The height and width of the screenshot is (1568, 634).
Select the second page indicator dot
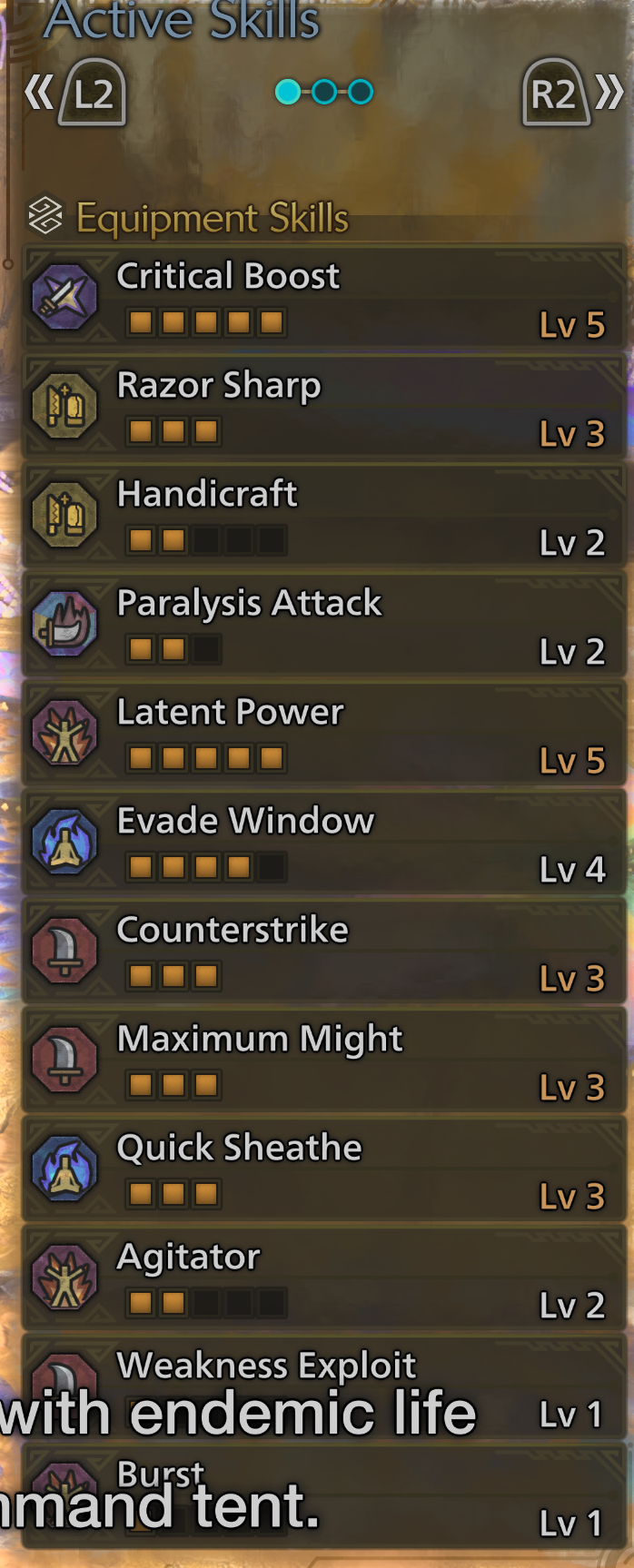[x=324, y=92]
